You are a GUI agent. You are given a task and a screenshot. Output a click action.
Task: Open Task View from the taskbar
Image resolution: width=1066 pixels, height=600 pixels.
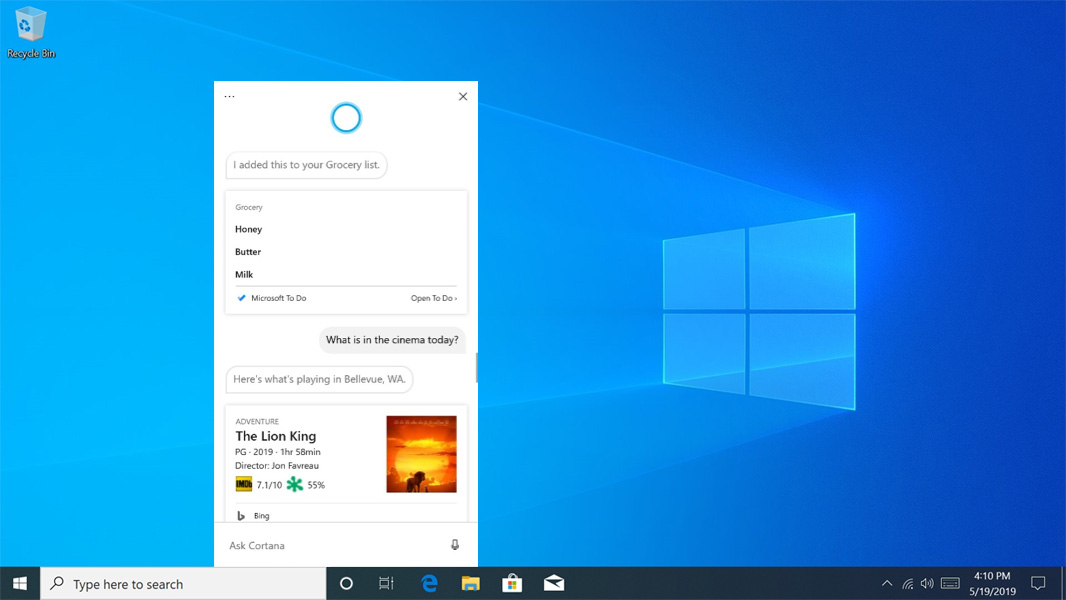pyautogui.click(x=386, y=584)
